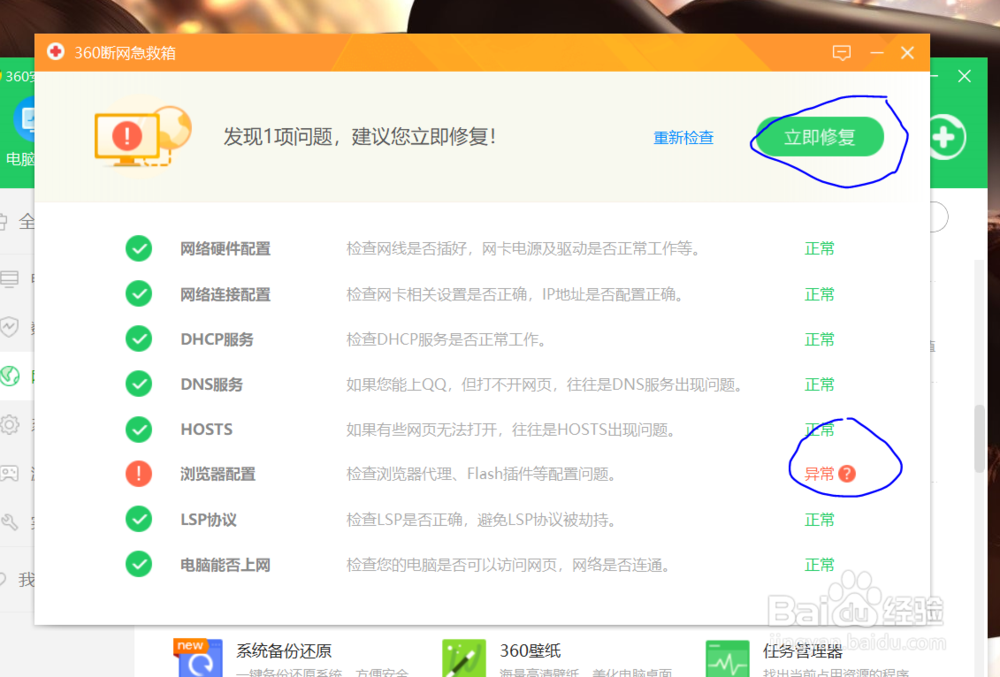1000x677 pixels.
Task: Click description about 浏览器代理 and Flash插件
Action: point(481,474)
